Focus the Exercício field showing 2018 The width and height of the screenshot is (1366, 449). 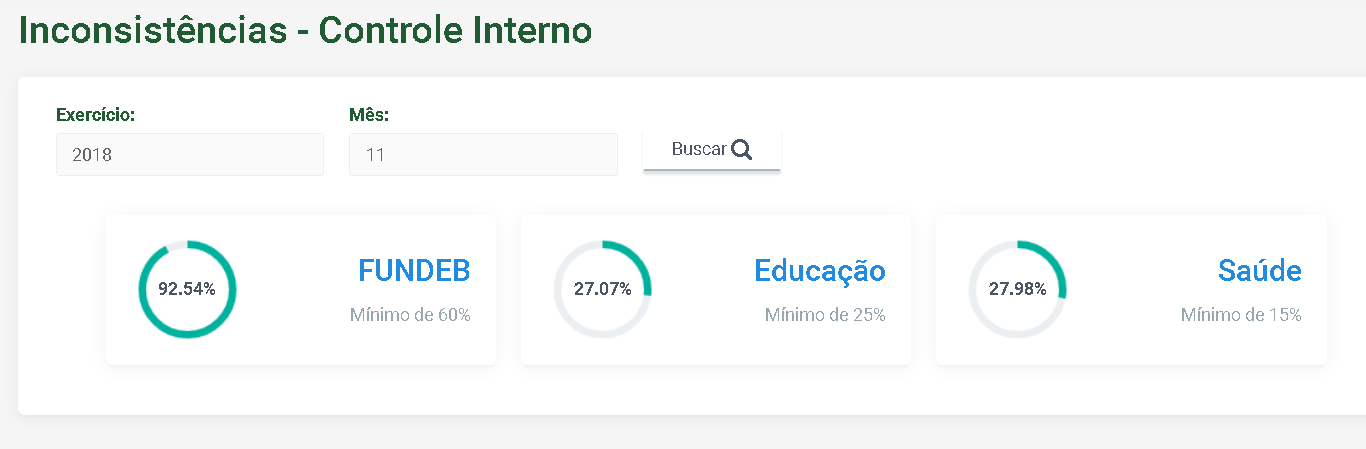(190, 155)
